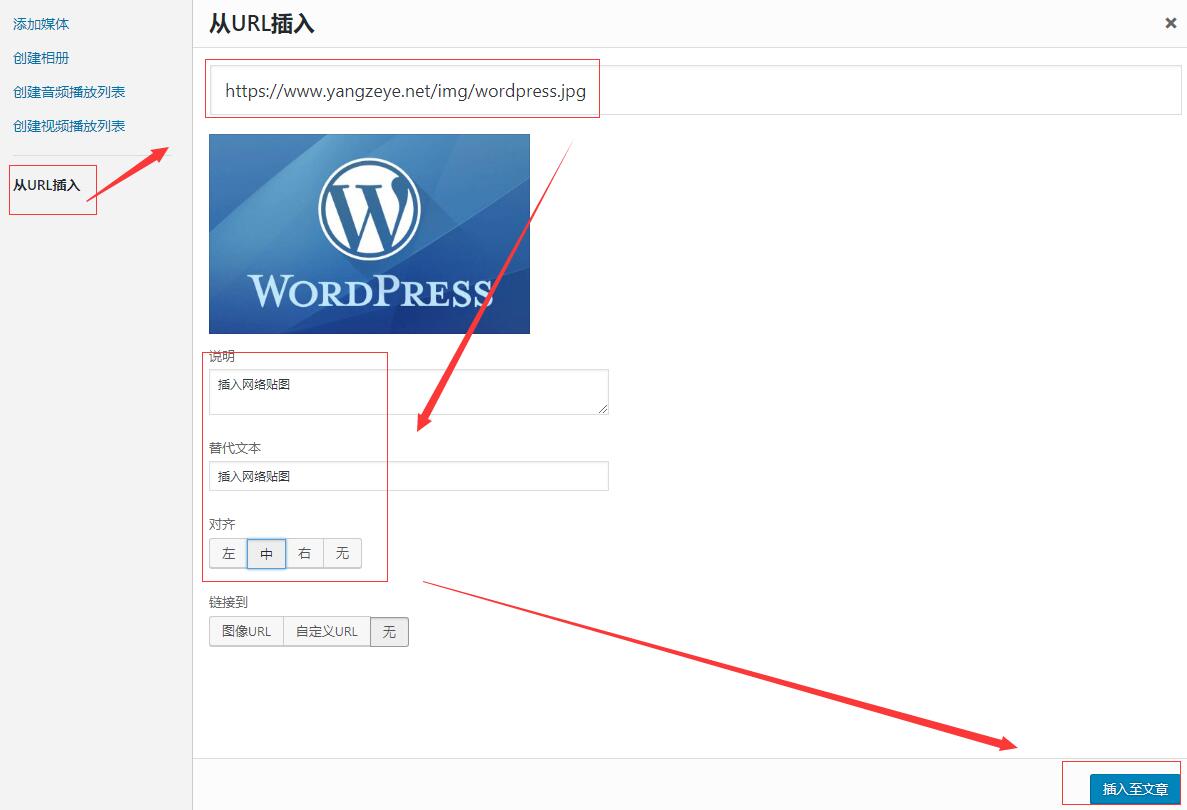This screenshot has width=1187, height=810.
Task: Open 创建视频播放列表 option
Action: [x=69, y=126]
